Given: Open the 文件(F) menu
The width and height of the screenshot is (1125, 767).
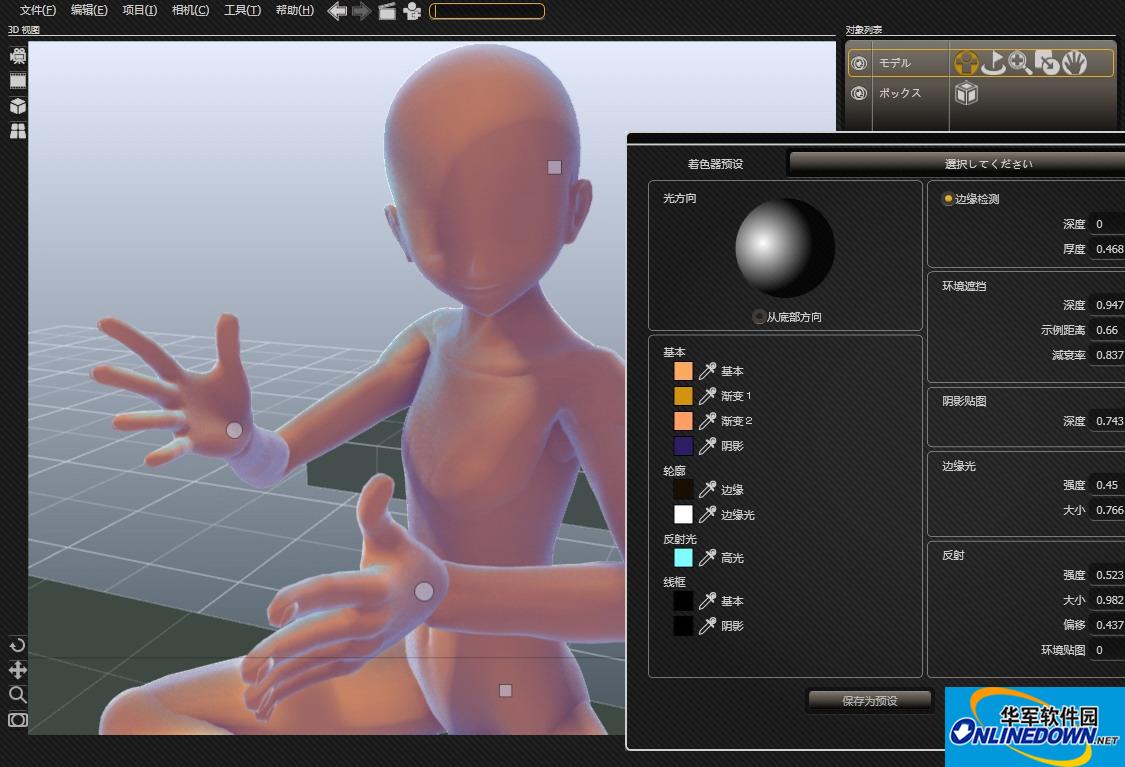Looking at the screenshot, I should click(38, 11).
